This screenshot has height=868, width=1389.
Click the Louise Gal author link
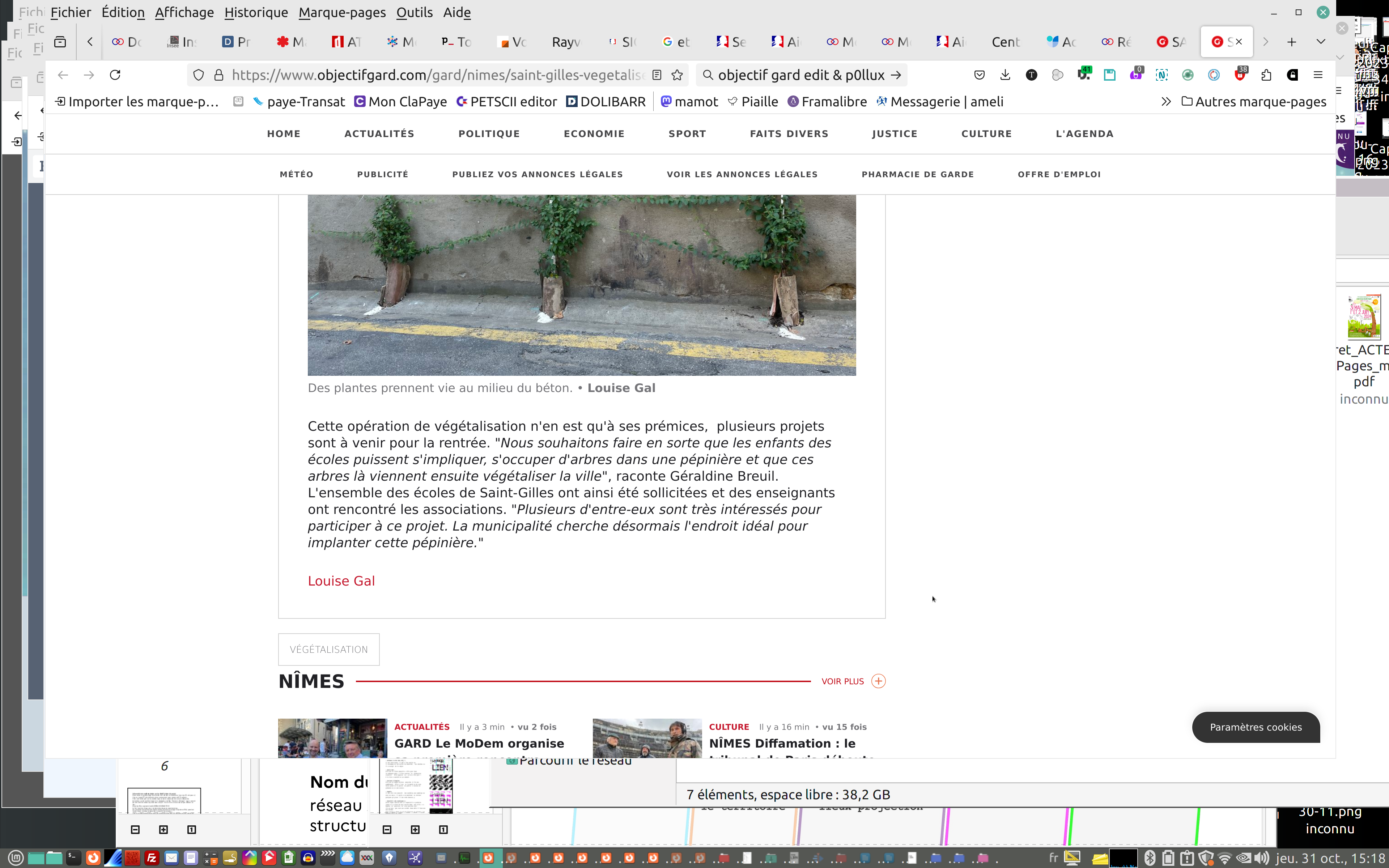(341, 581)
